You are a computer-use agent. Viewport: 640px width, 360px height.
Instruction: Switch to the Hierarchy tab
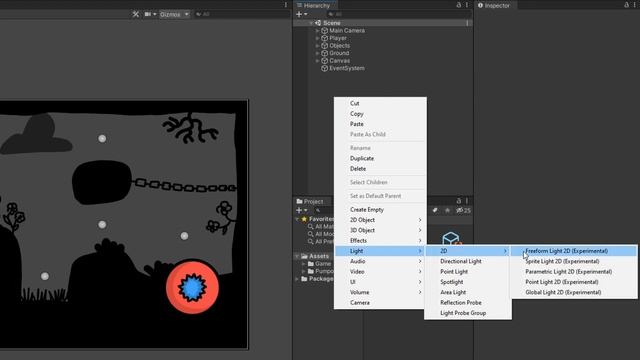point(314,5)
